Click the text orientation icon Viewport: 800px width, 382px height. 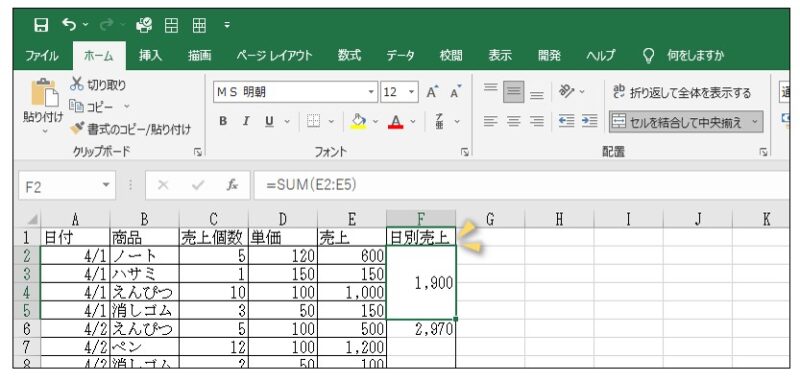pyautogui.click(x=565, y=92)
